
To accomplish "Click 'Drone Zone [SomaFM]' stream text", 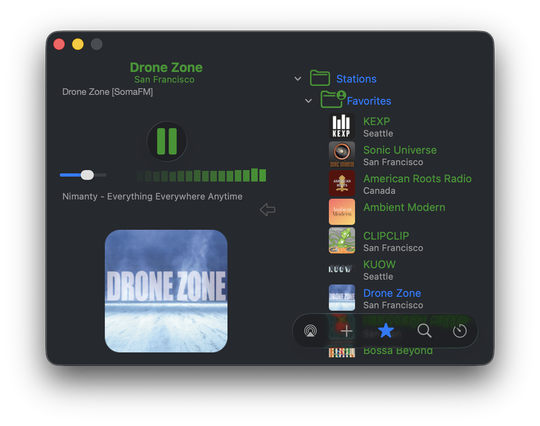I will 107,92.
